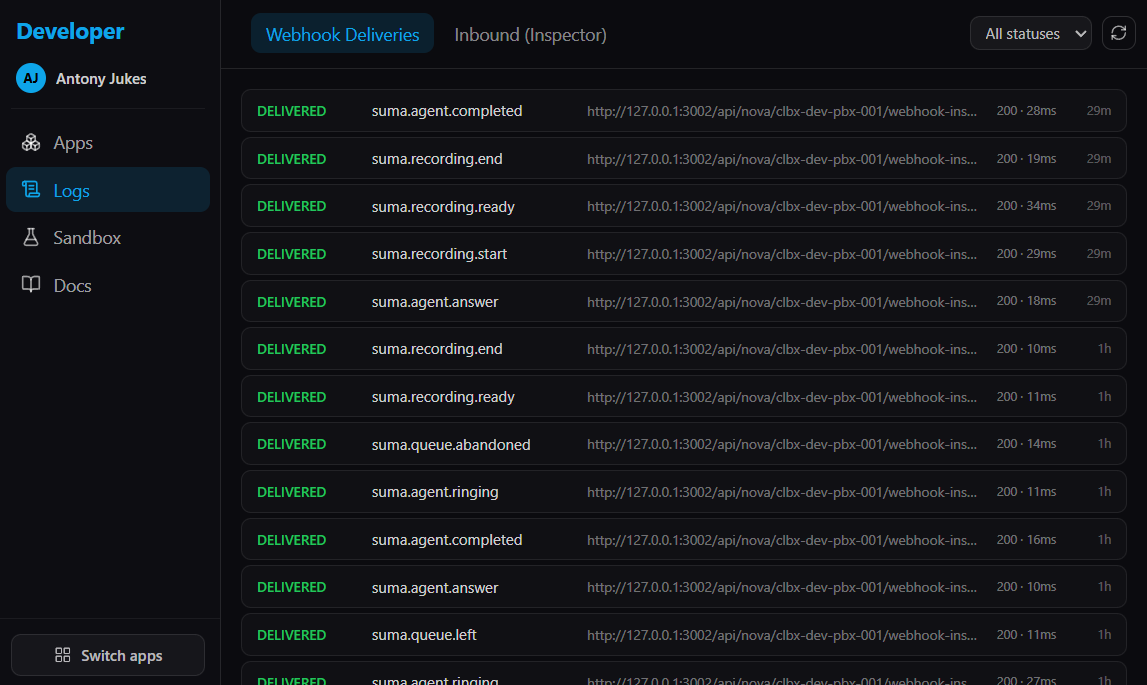Open Logs in the sidebar
This screenshot has width=1147, height=685.
(x=108, y=190)
